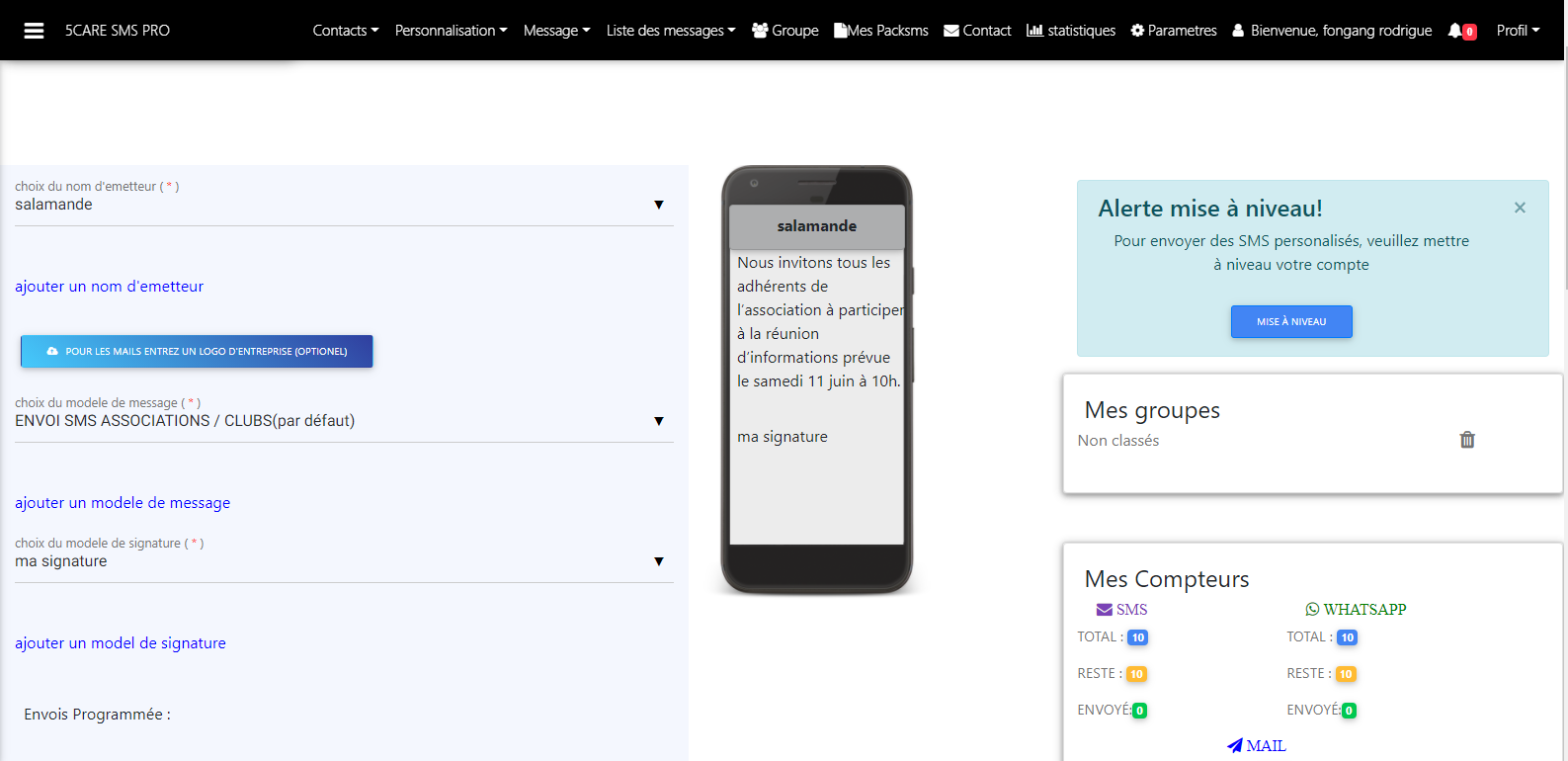Open the hamburger menu icon
The image size is (1568, 761).
(34, 31)
